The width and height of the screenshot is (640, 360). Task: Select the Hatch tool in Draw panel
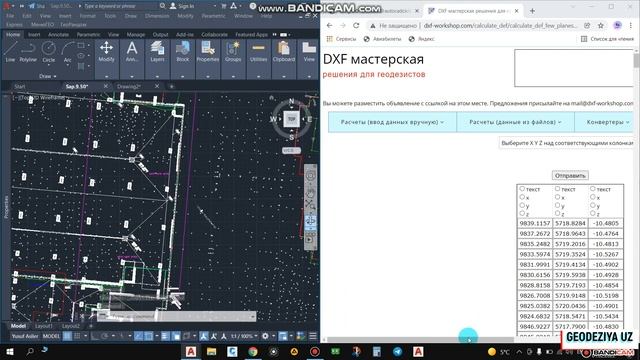[81, 66]
